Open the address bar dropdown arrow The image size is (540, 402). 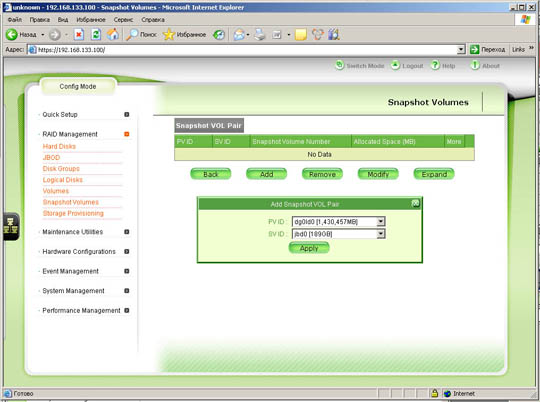pos(461,50)
